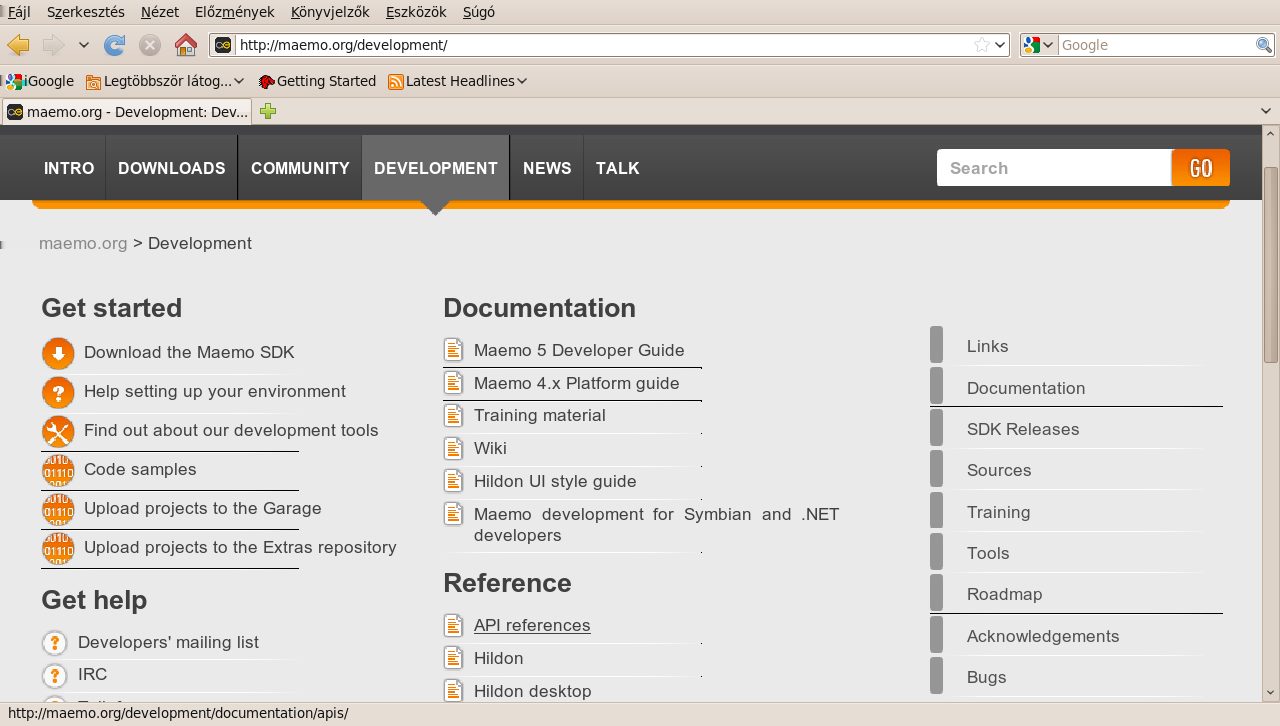
Task: Click the binary icon next to Extras repository
Action: pos(58,548)
